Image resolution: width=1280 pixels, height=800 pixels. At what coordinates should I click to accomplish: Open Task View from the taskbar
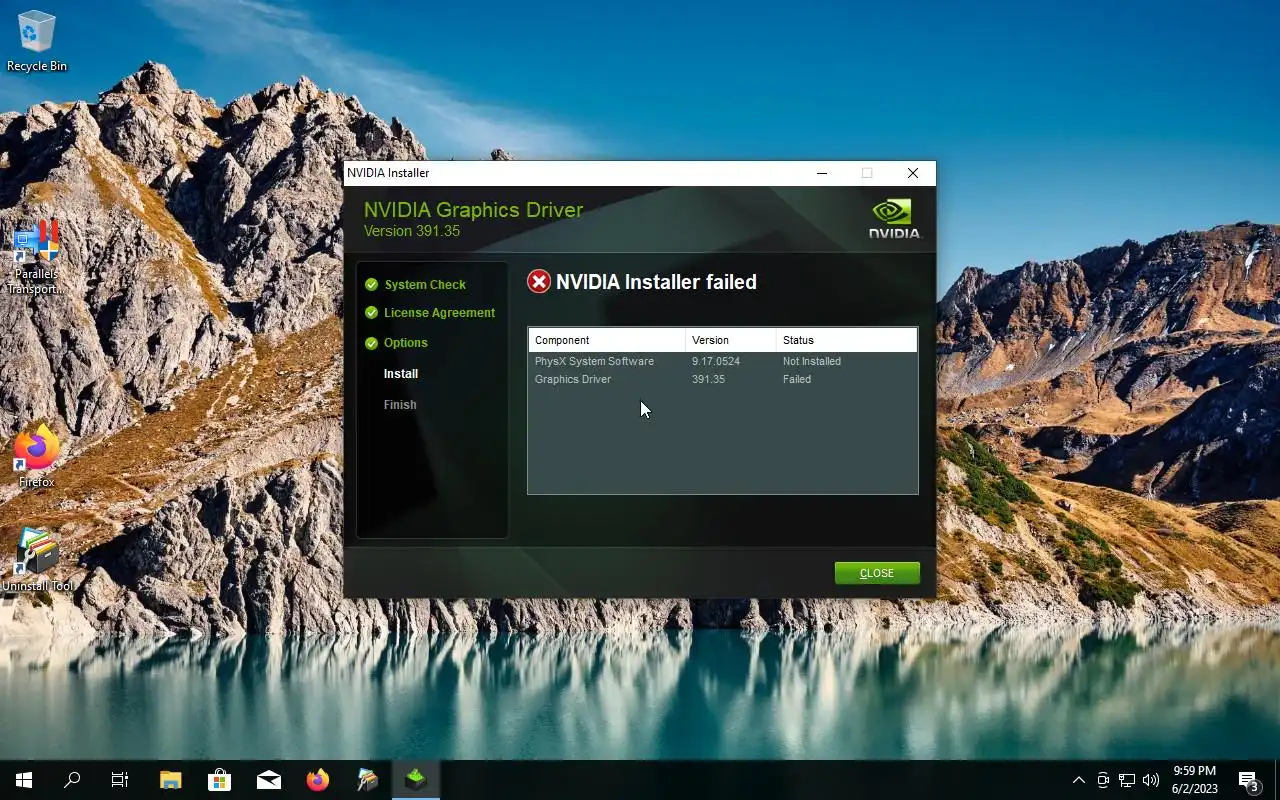click(x=120, y=780)
